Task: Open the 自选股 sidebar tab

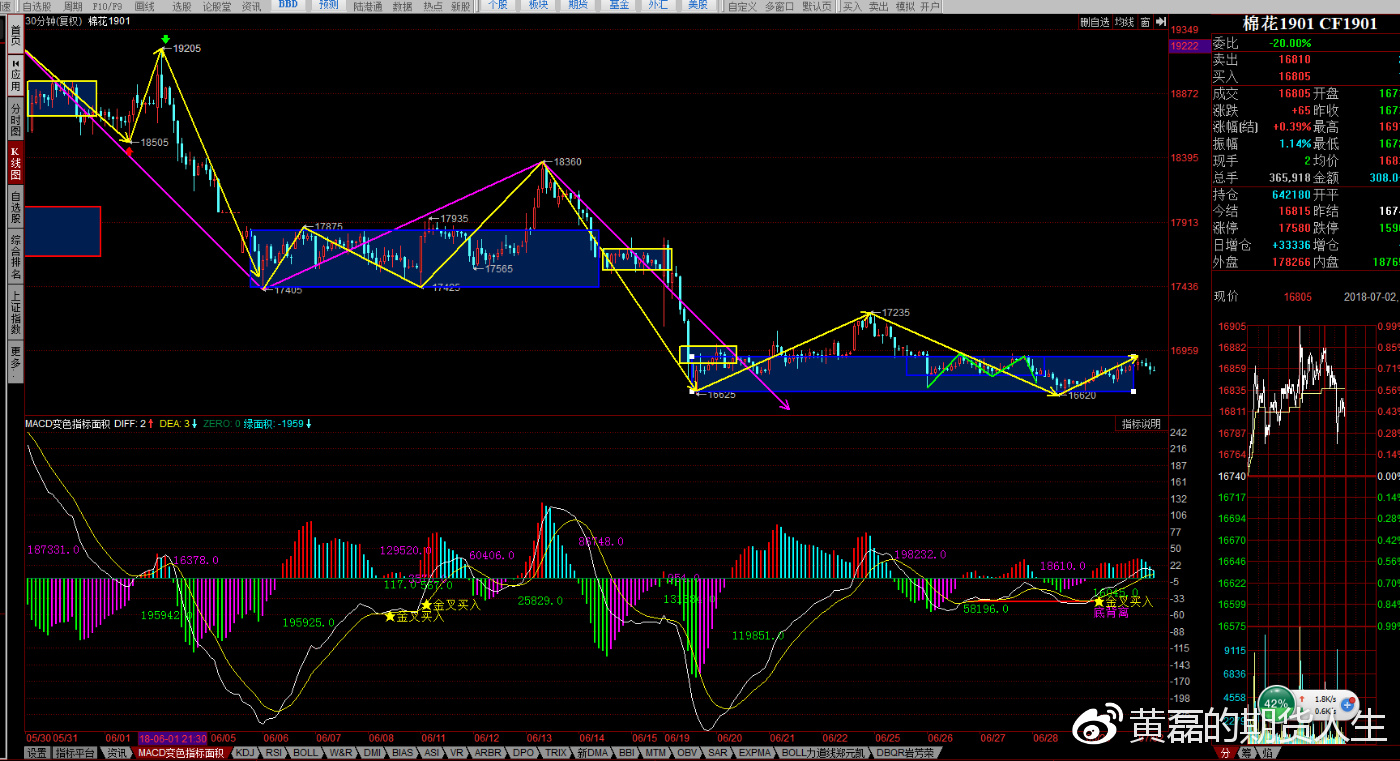Action: point(15,208)
